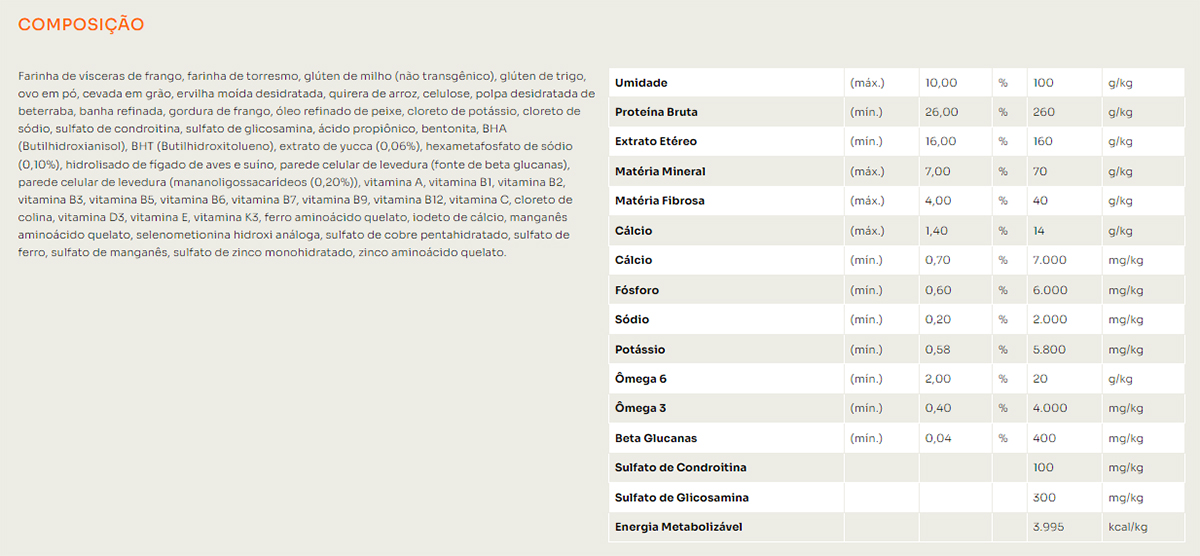Click the 26,00 protein percentage value
The height and width of the screenshot is (556, 1200).
pos(942,112)
